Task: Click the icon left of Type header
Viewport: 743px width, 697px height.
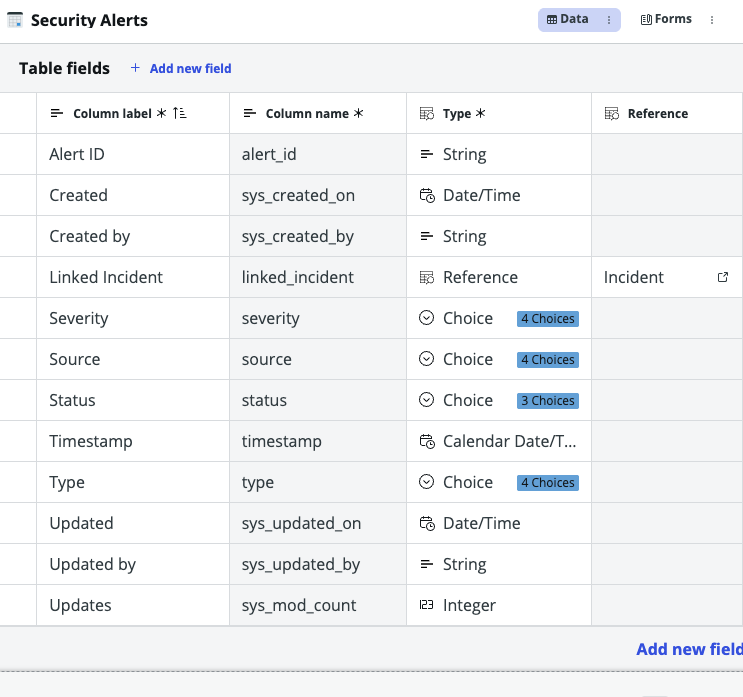Action: pyautogui.click(x=426, y=114)
